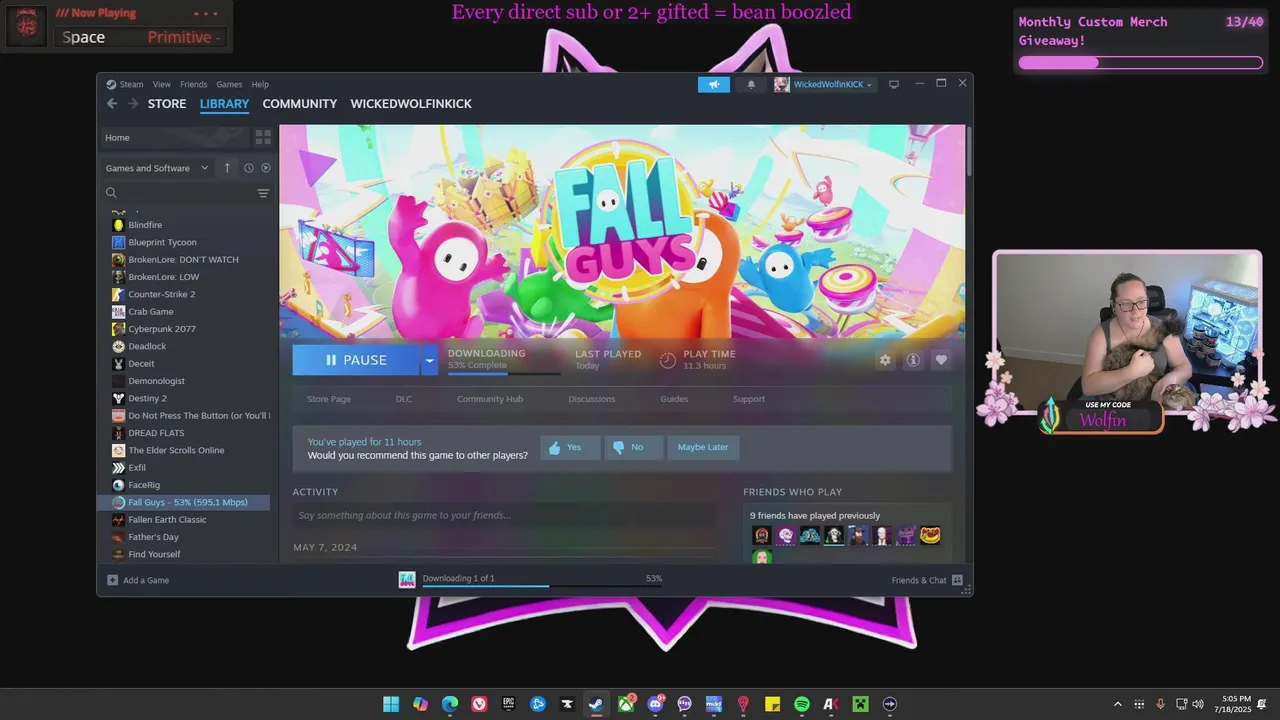Open the Games menu
This screenshot has height=720, width=1280.
[229, 84]
